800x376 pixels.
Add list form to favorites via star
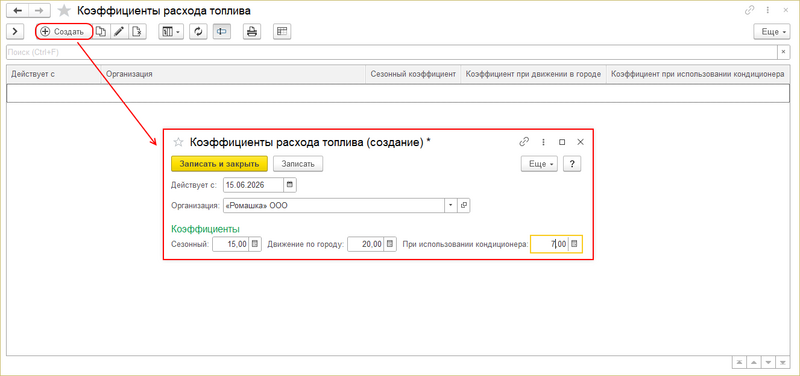(x=64, y=11)
